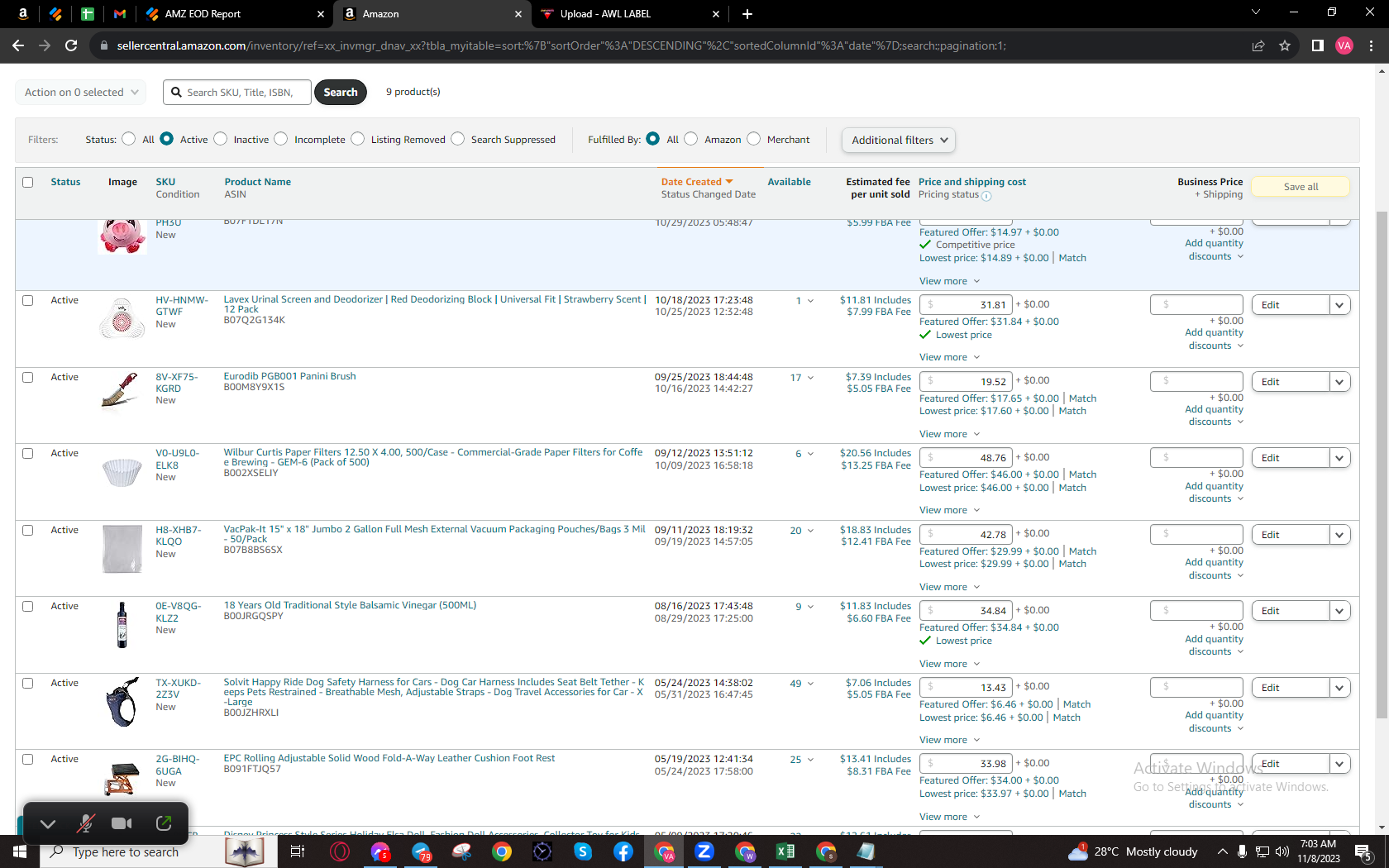Select the Listing Removed status filter
This screenshot has height=868, width=1389.
tap(357, 139)
